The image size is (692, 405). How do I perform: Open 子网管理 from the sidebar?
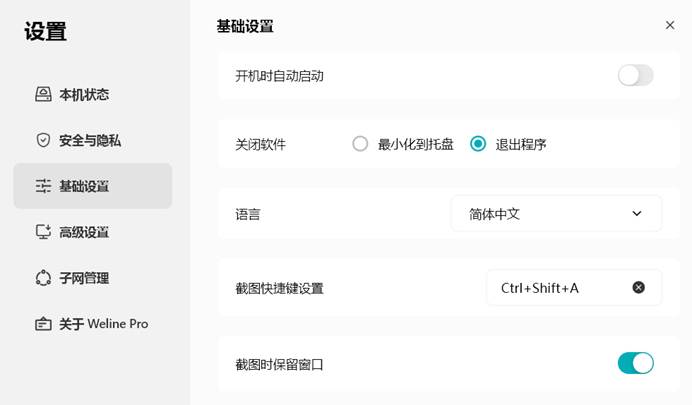[x=93, y=278]
